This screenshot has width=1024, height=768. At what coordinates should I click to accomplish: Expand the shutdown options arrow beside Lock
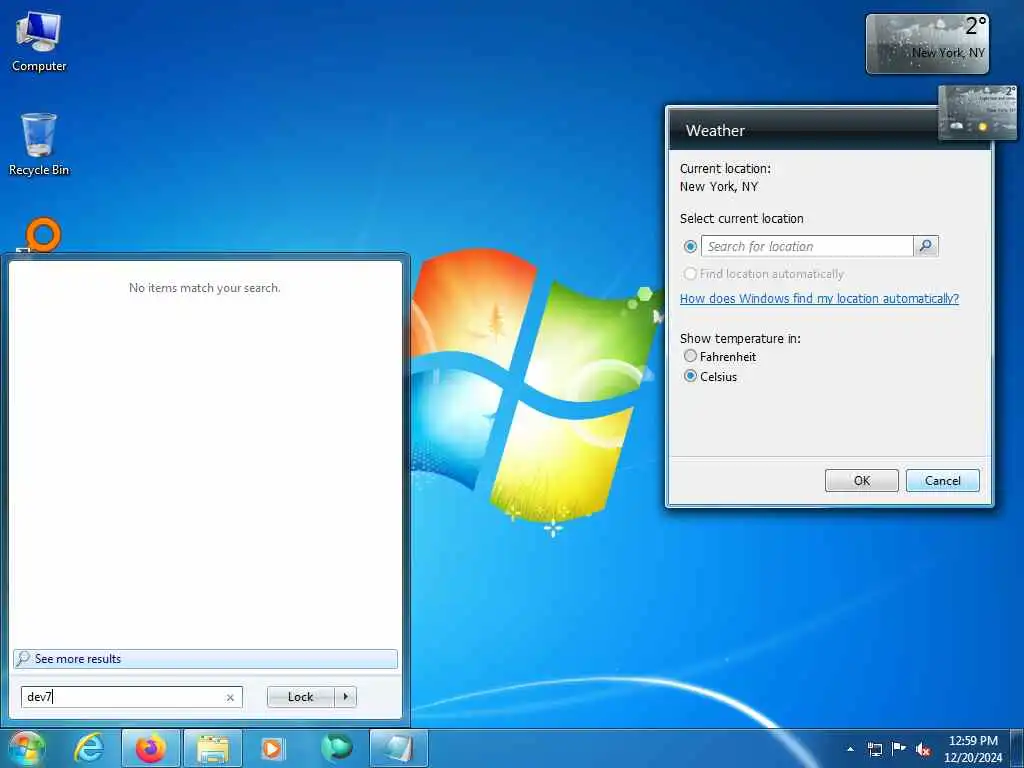tap(345, 697)
